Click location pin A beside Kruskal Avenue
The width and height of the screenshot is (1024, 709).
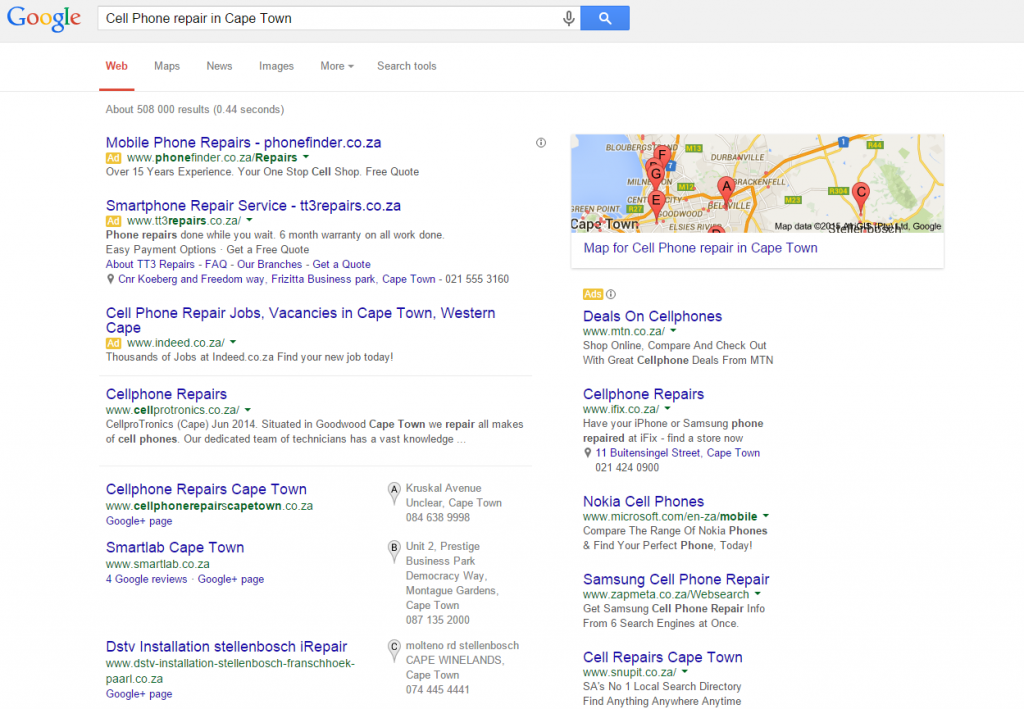[x=394, y=493]
